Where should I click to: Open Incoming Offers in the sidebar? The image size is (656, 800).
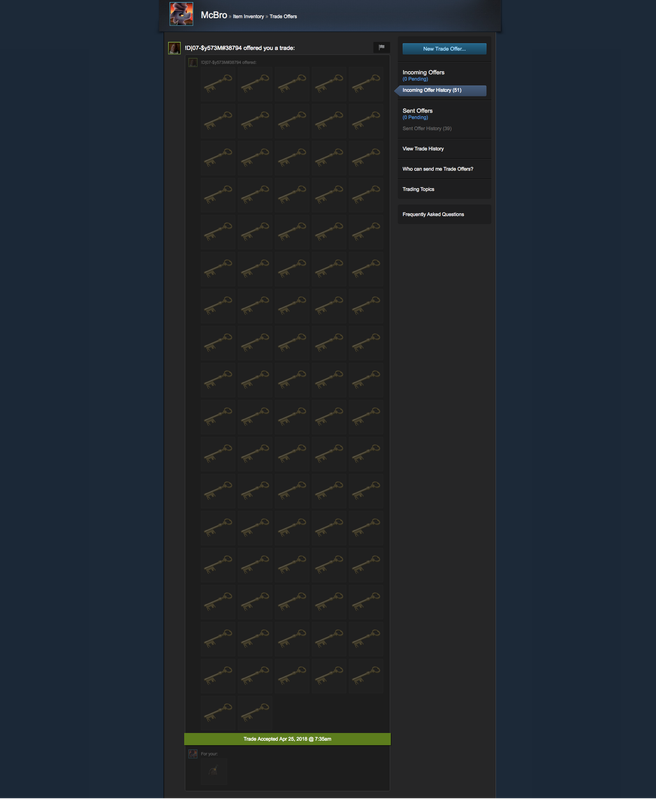point(423,72)
